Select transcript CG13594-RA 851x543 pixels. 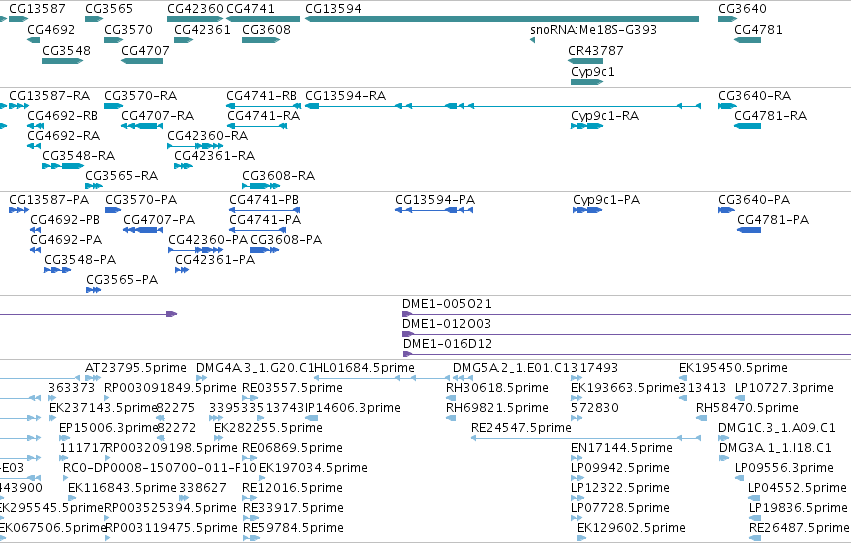tap(503, 106)
